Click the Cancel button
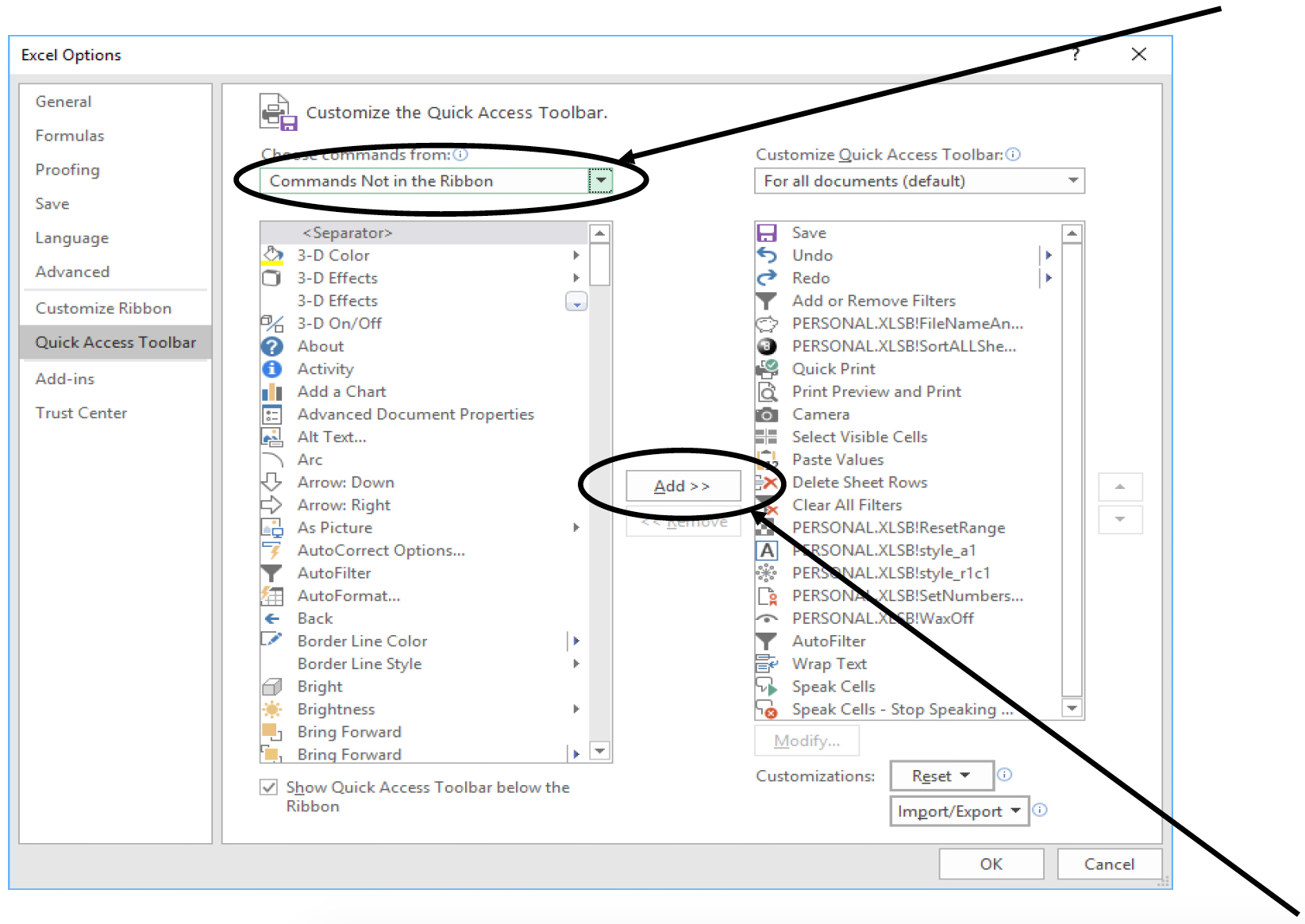 coord(1110,864)
